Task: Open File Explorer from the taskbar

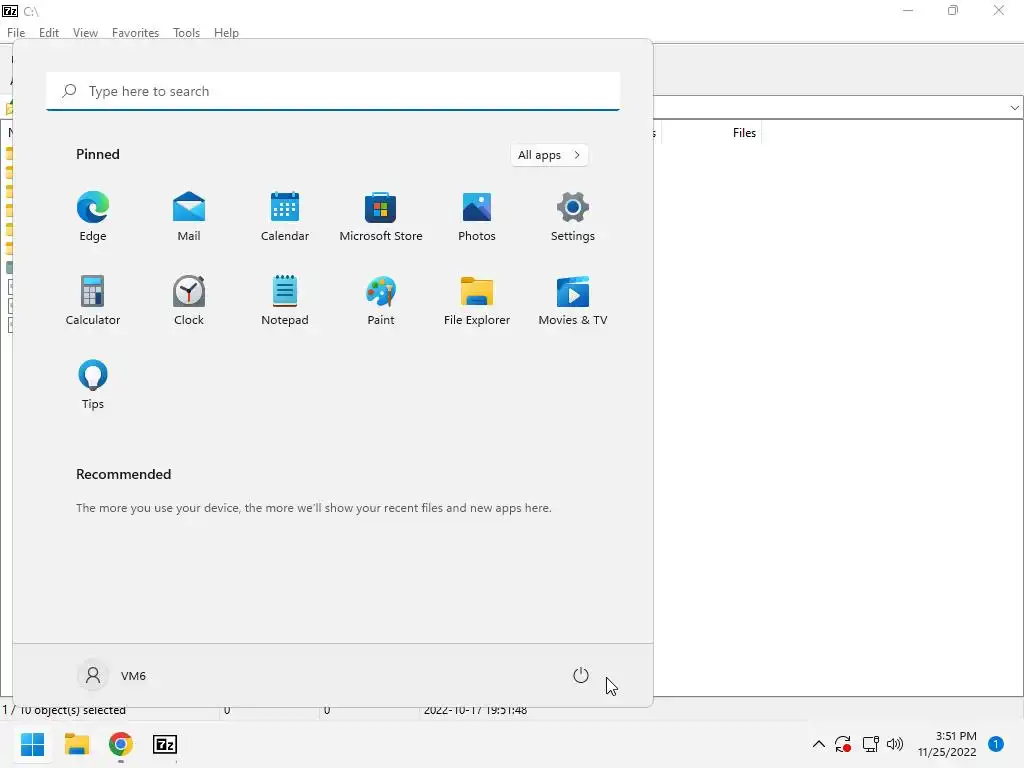Action: (x=77, y=744)
